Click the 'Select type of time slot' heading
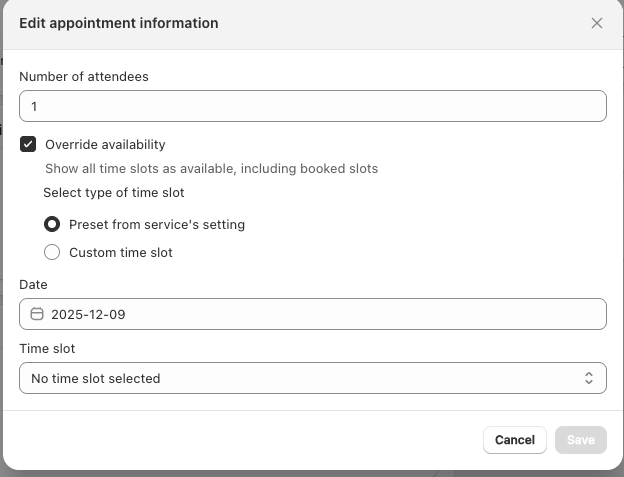This screenshot has width=624, height=477. [x=114, y=192]
